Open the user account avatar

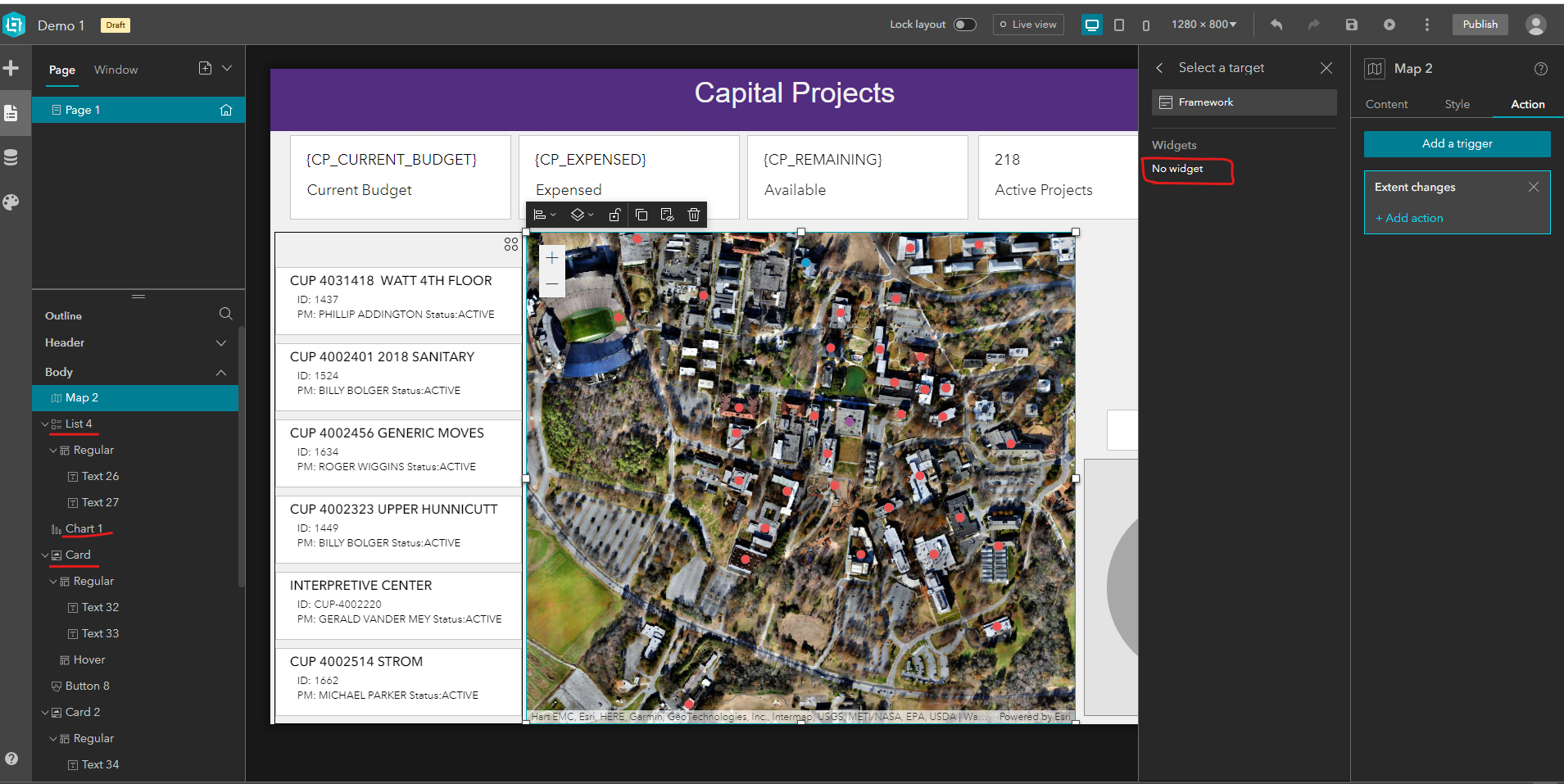[x=1536, y=25]
